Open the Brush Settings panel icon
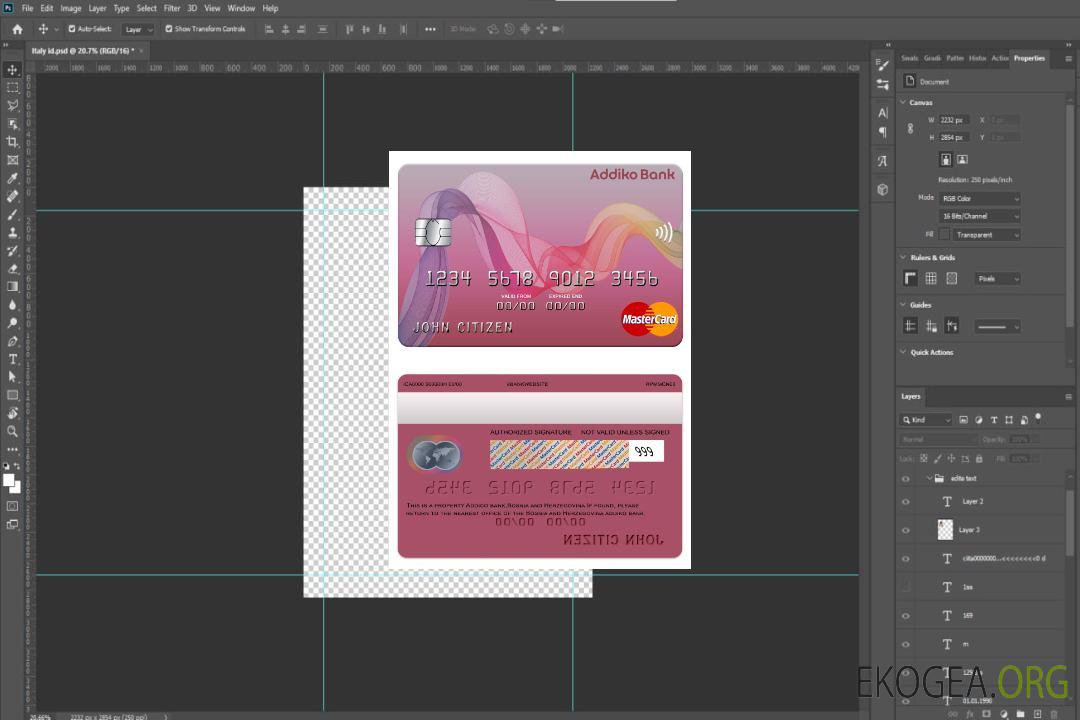Screen dimensions: 1080x720 pos(882,65)
